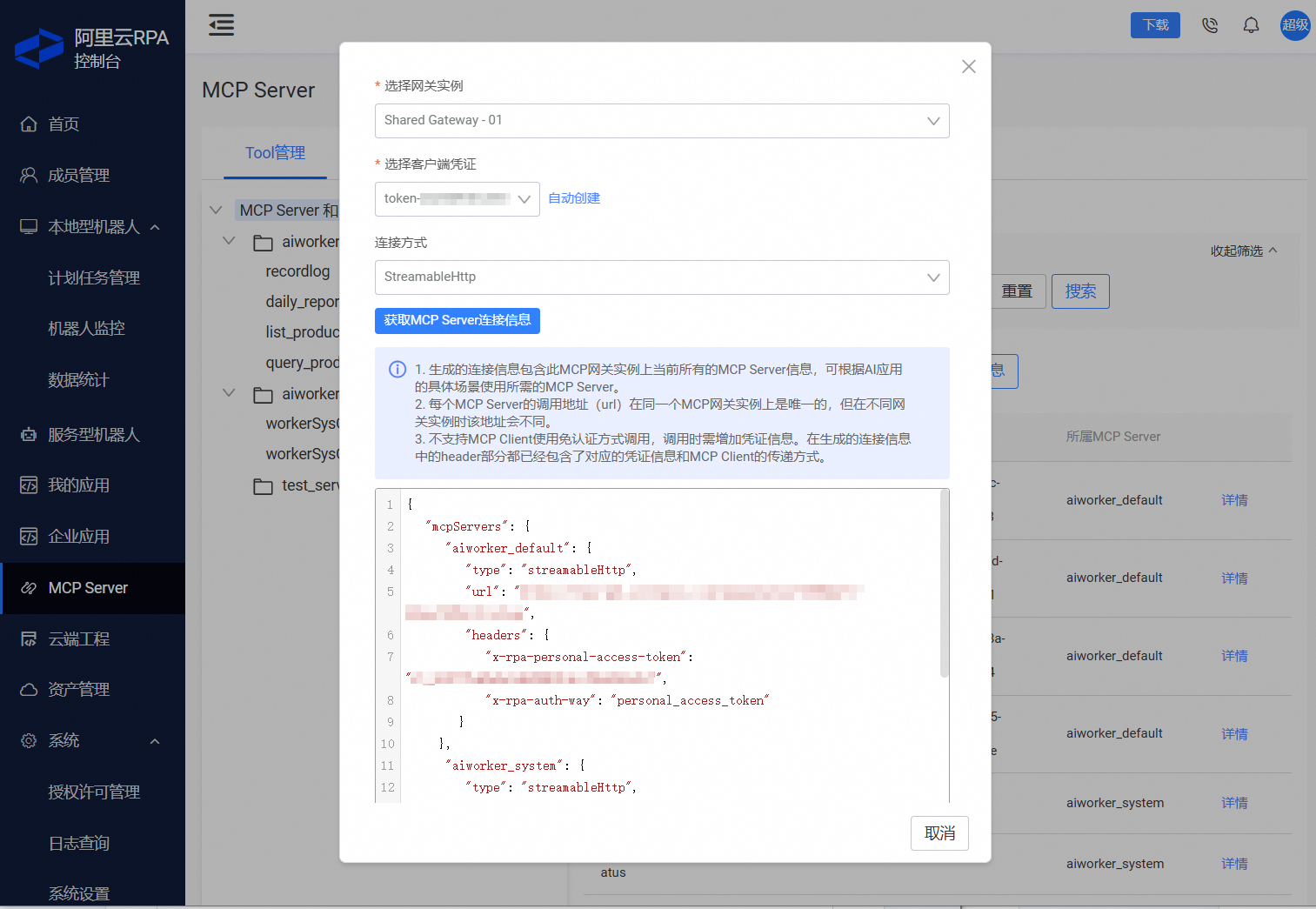1316x909 pixels.
Task: Open the 连接方式 StreamableHttp dropdown
Action: [662, 277]
